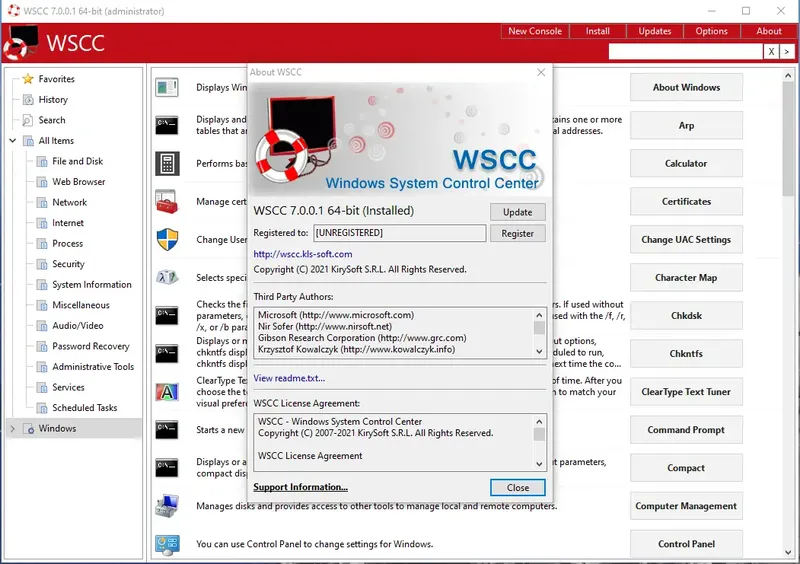Select Gibson Research Corporation entry

362,338
